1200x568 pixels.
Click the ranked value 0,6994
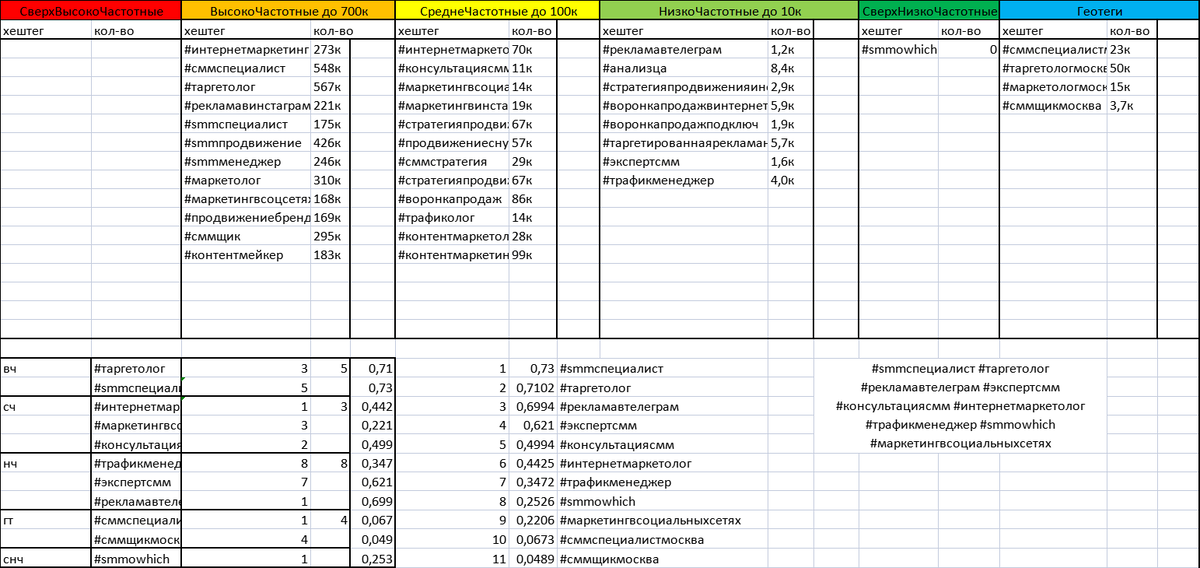533,407
